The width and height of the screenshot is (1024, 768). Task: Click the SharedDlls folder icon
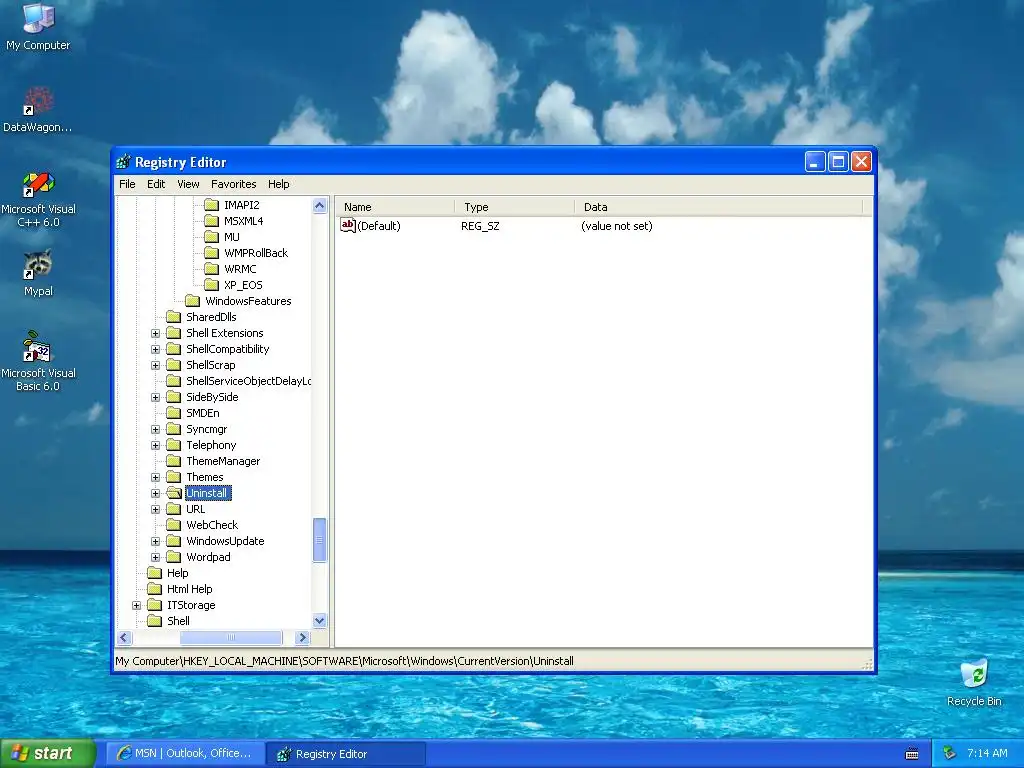pos(173,317)
